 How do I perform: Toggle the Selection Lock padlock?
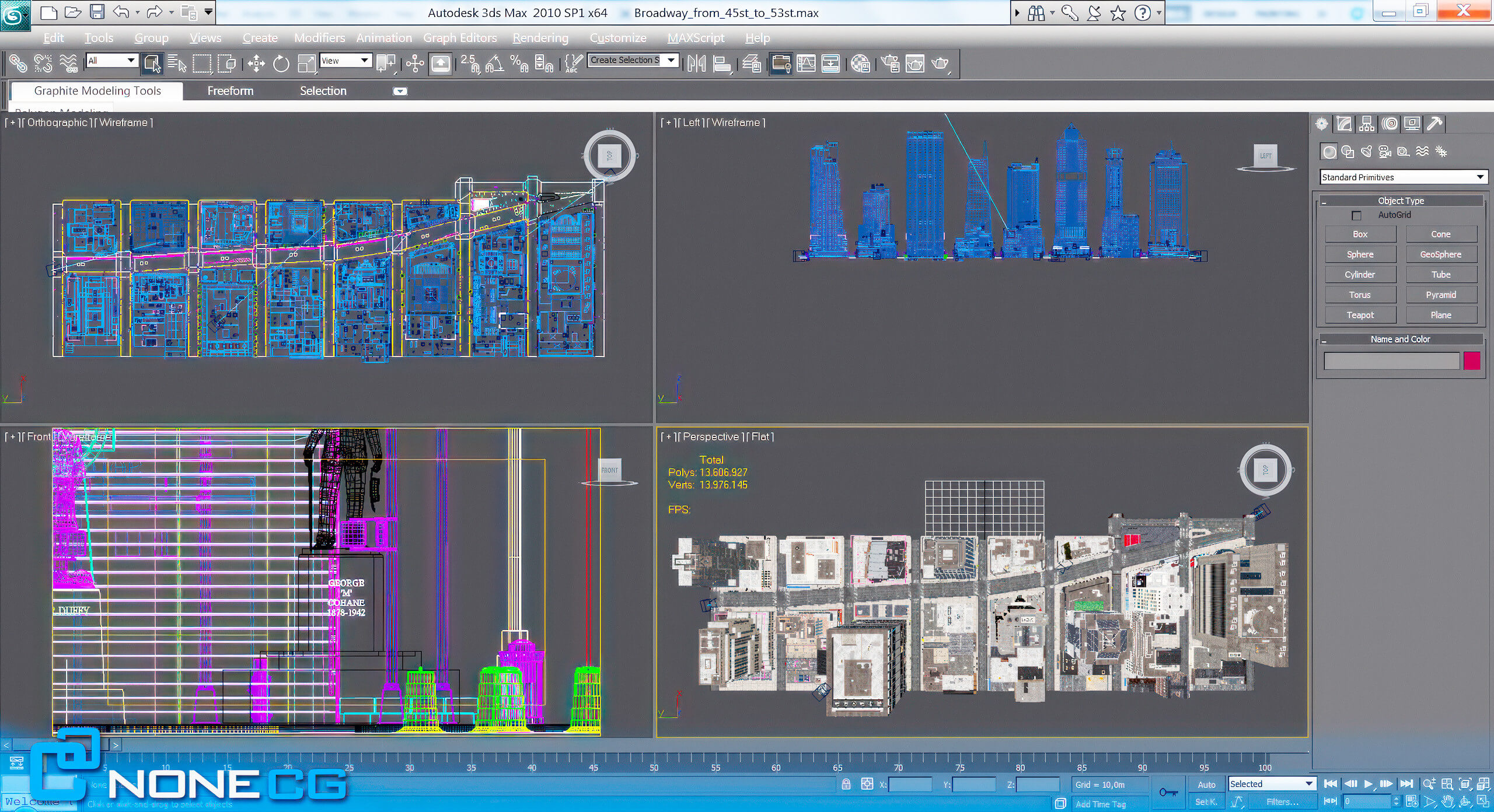click(x=846, y=784)
